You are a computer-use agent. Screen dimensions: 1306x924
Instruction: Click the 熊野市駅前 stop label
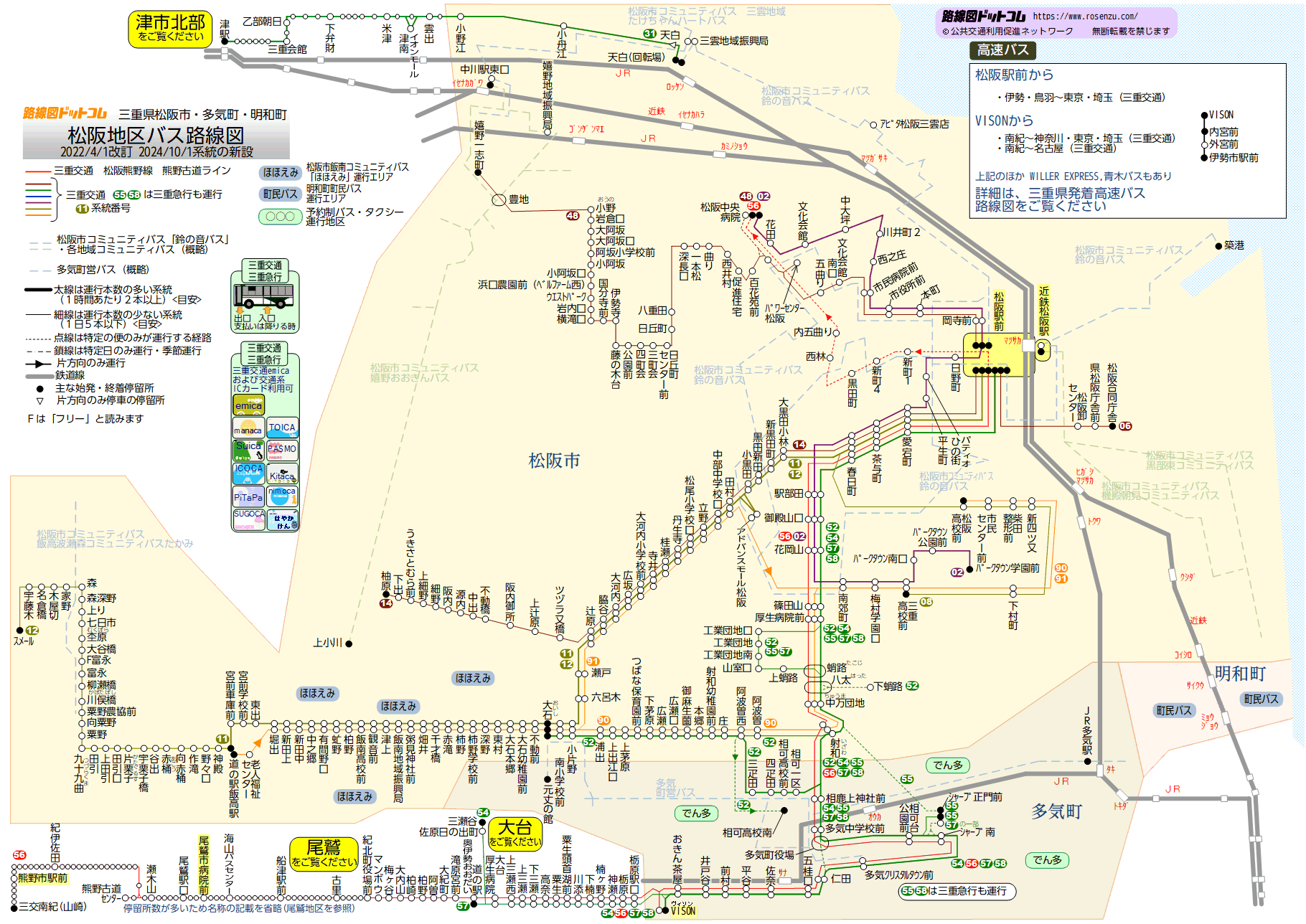click(x=43, y=878)
